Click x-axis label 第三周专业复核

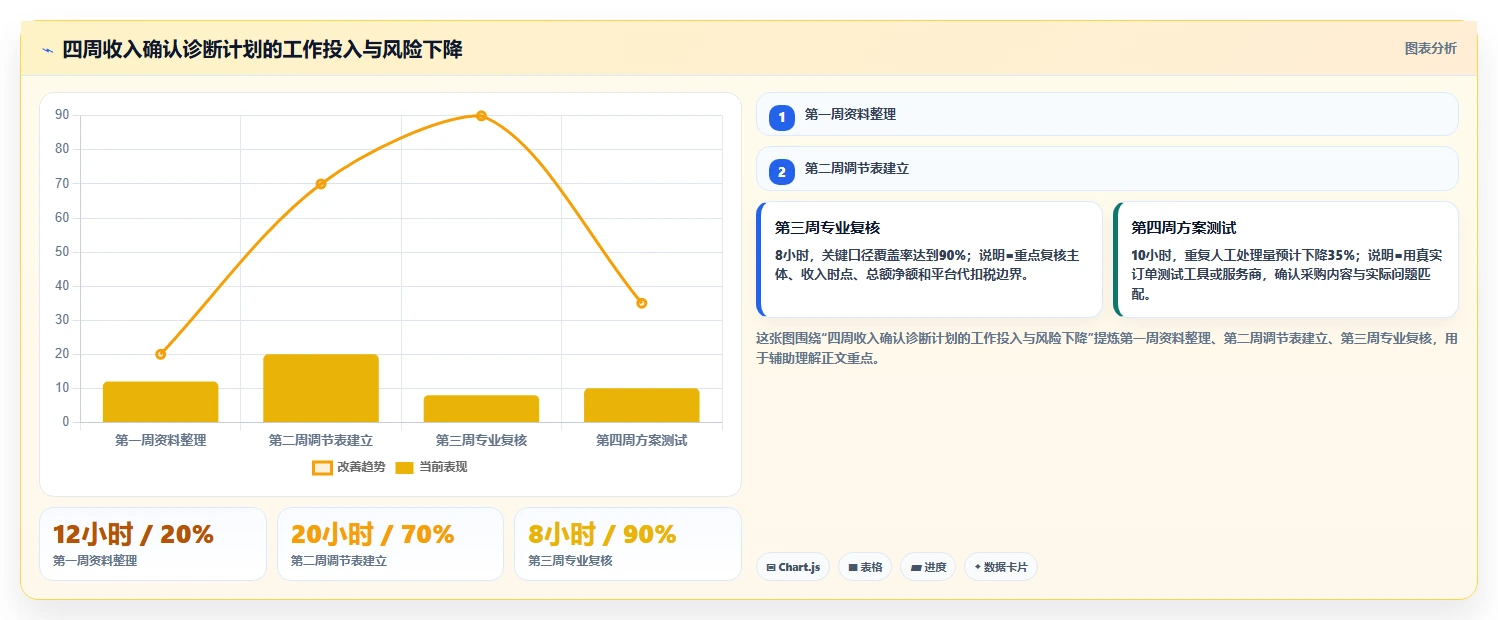(x=481, y=440)
